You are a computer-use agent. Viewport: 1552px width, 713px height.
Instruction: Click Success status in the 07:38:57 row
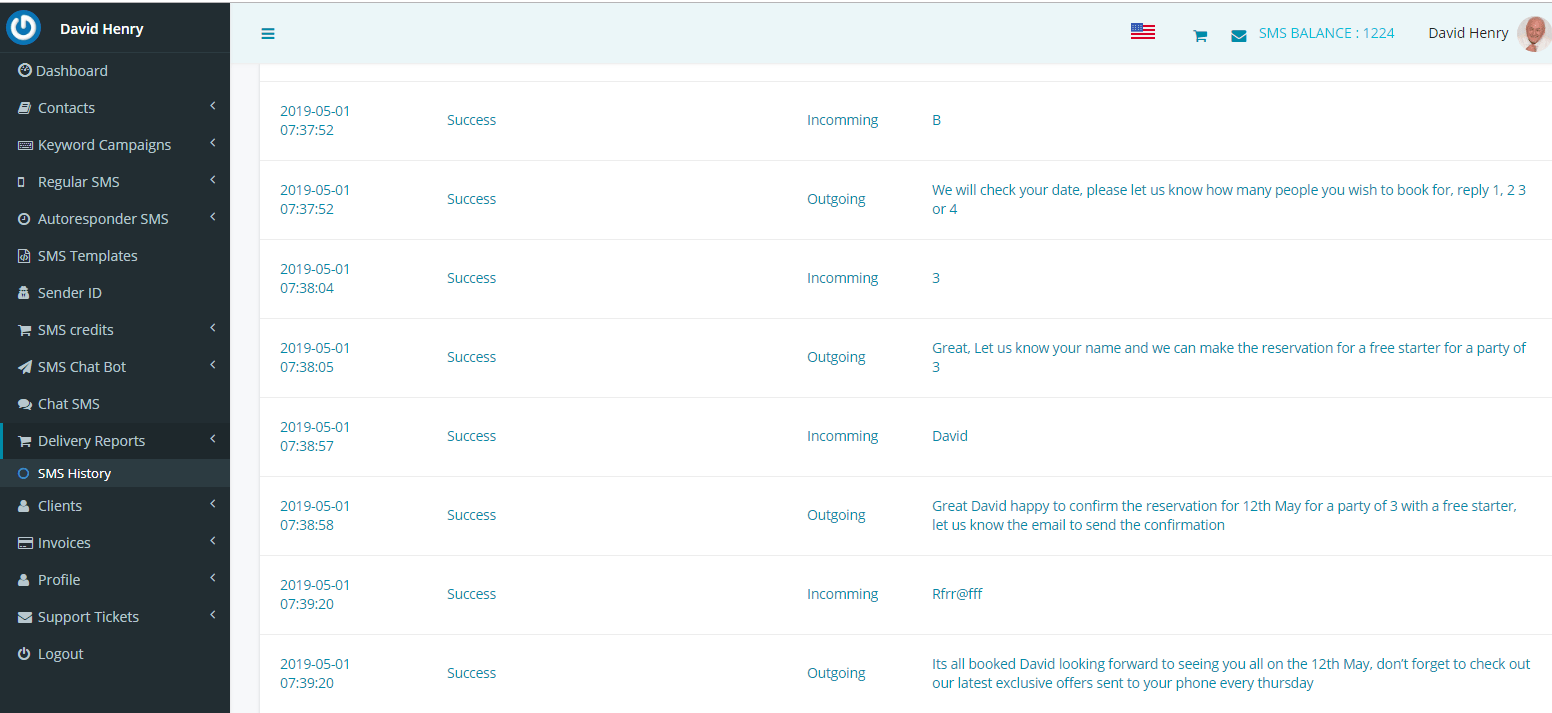pyautogui.click(x=471, y=436)
